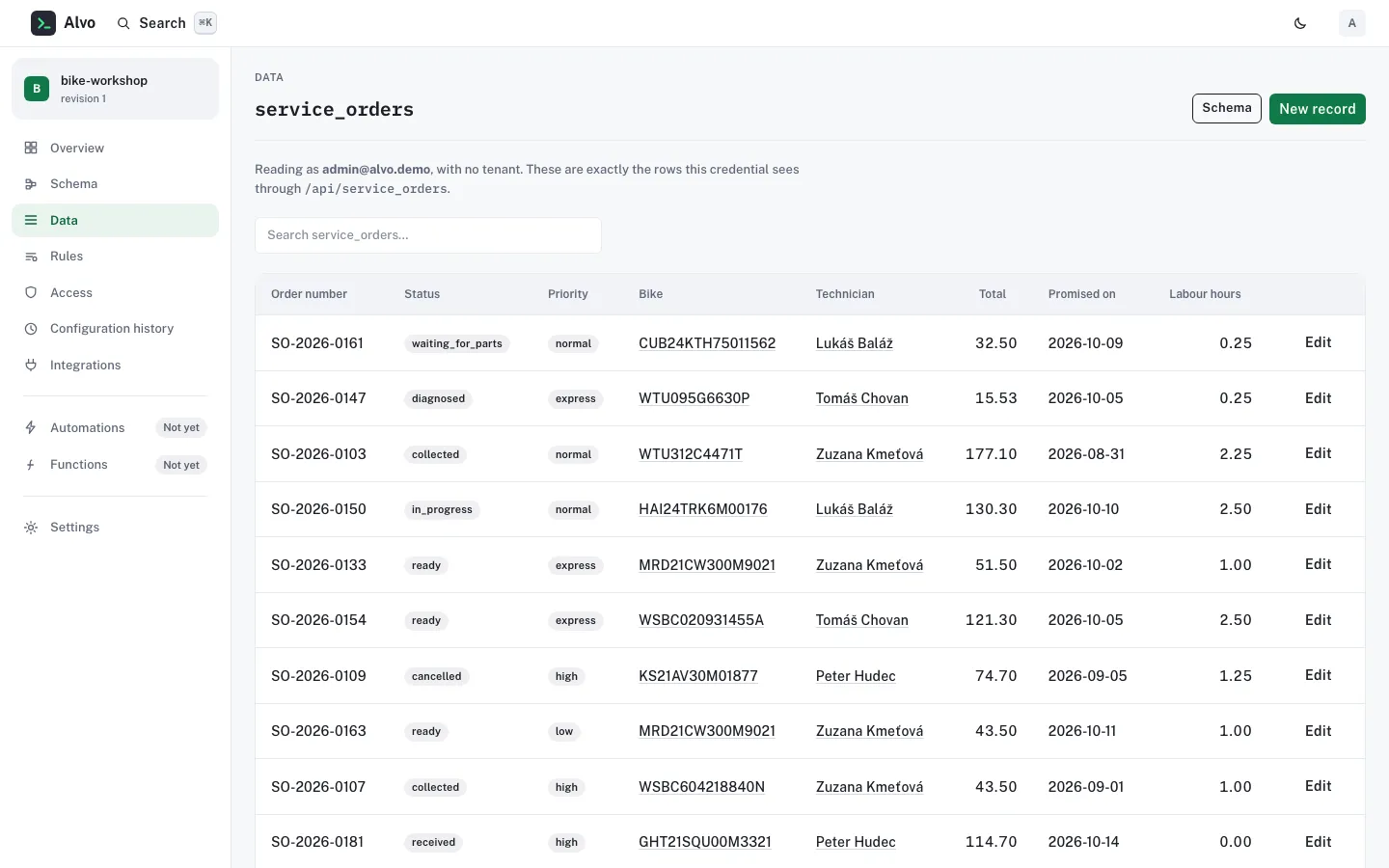Click the Functions bolt icon

click(31, 465)
